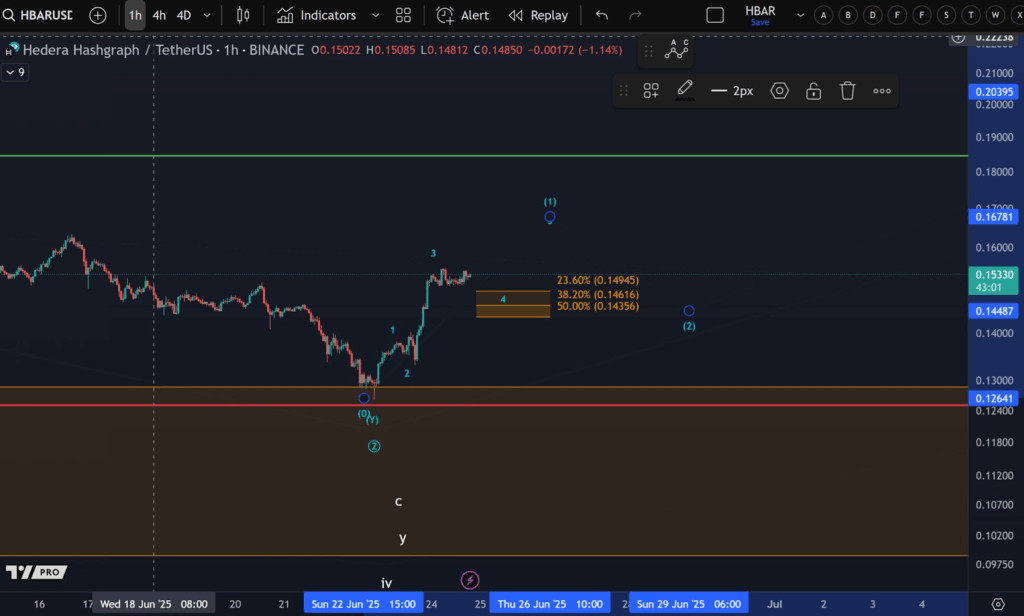Viewport: 1024px width, 616px height.
Task: Click the green horizontal line
Action: point(483,155)
